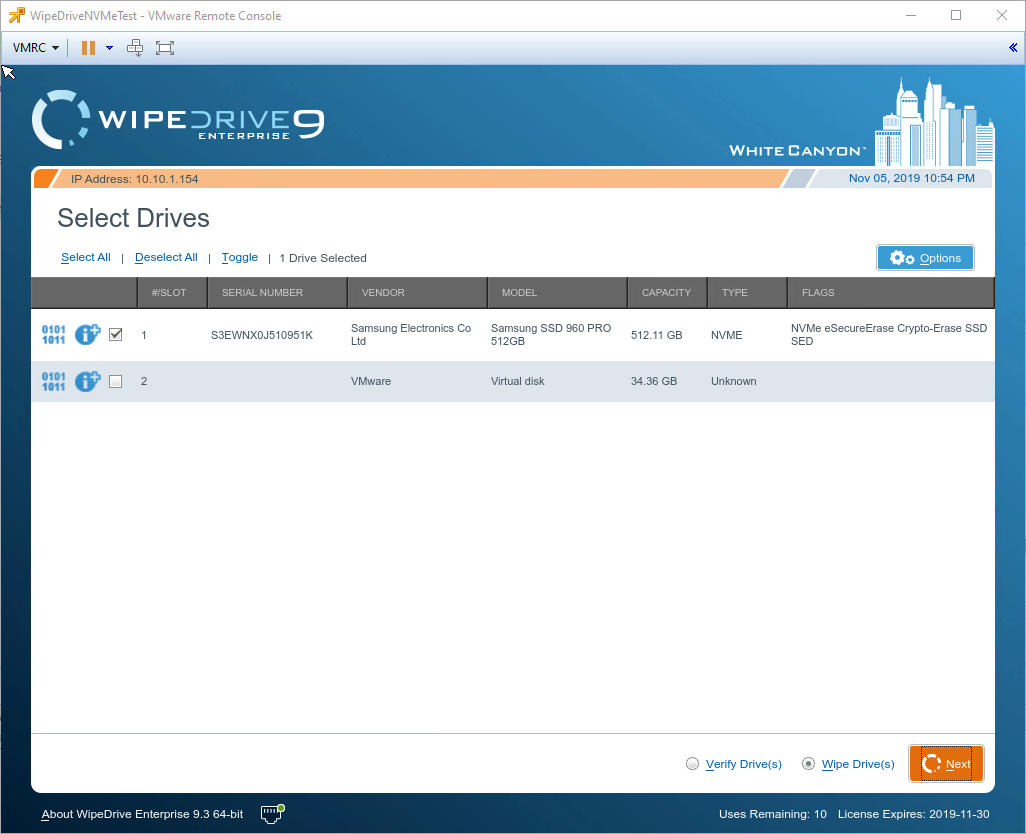Click the network status icon in footer
Image resolution: width=1026 pixels, height=834 pixels.
pos(272,813)
